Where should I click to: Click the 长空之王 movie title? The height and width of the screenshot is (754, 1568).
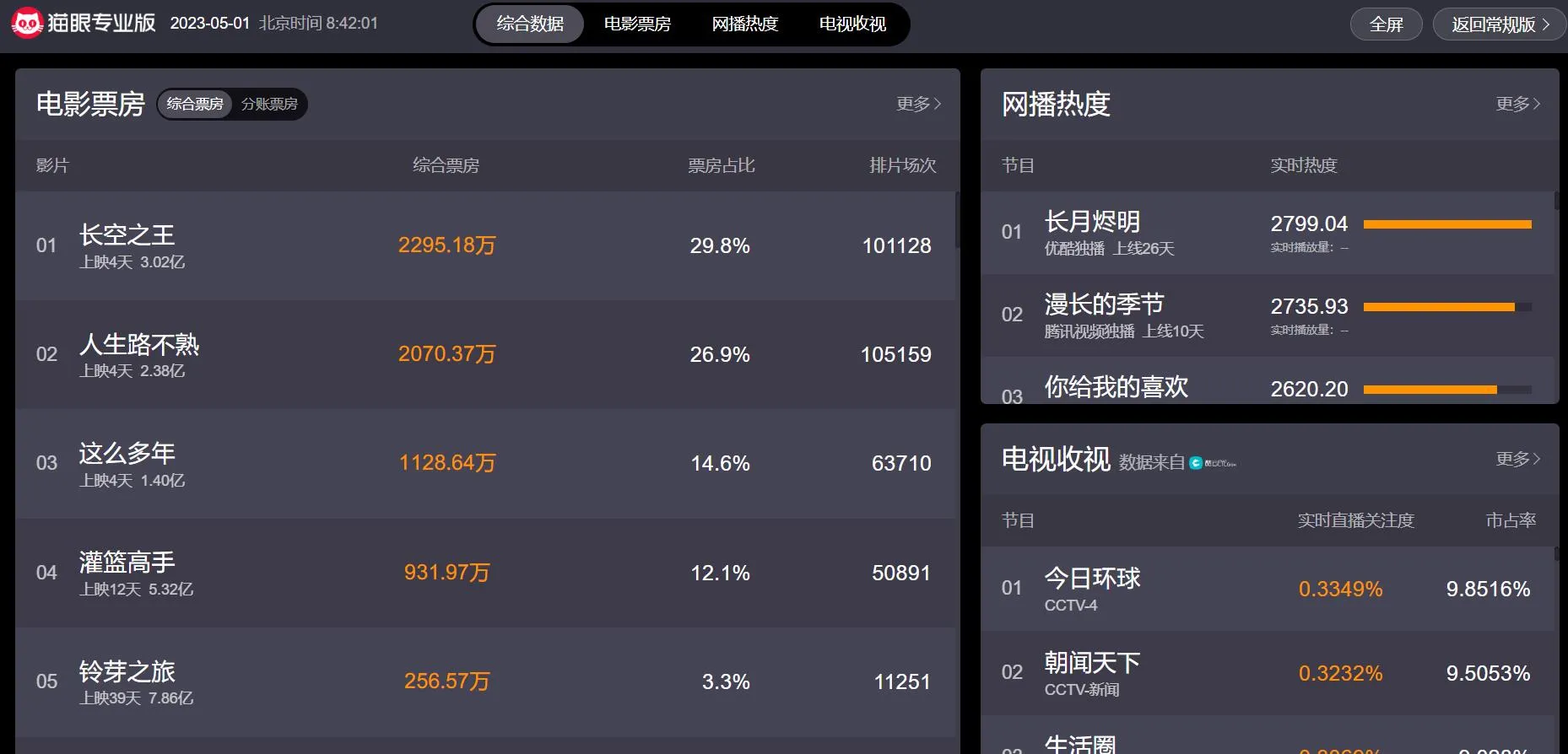pos(127,234)
